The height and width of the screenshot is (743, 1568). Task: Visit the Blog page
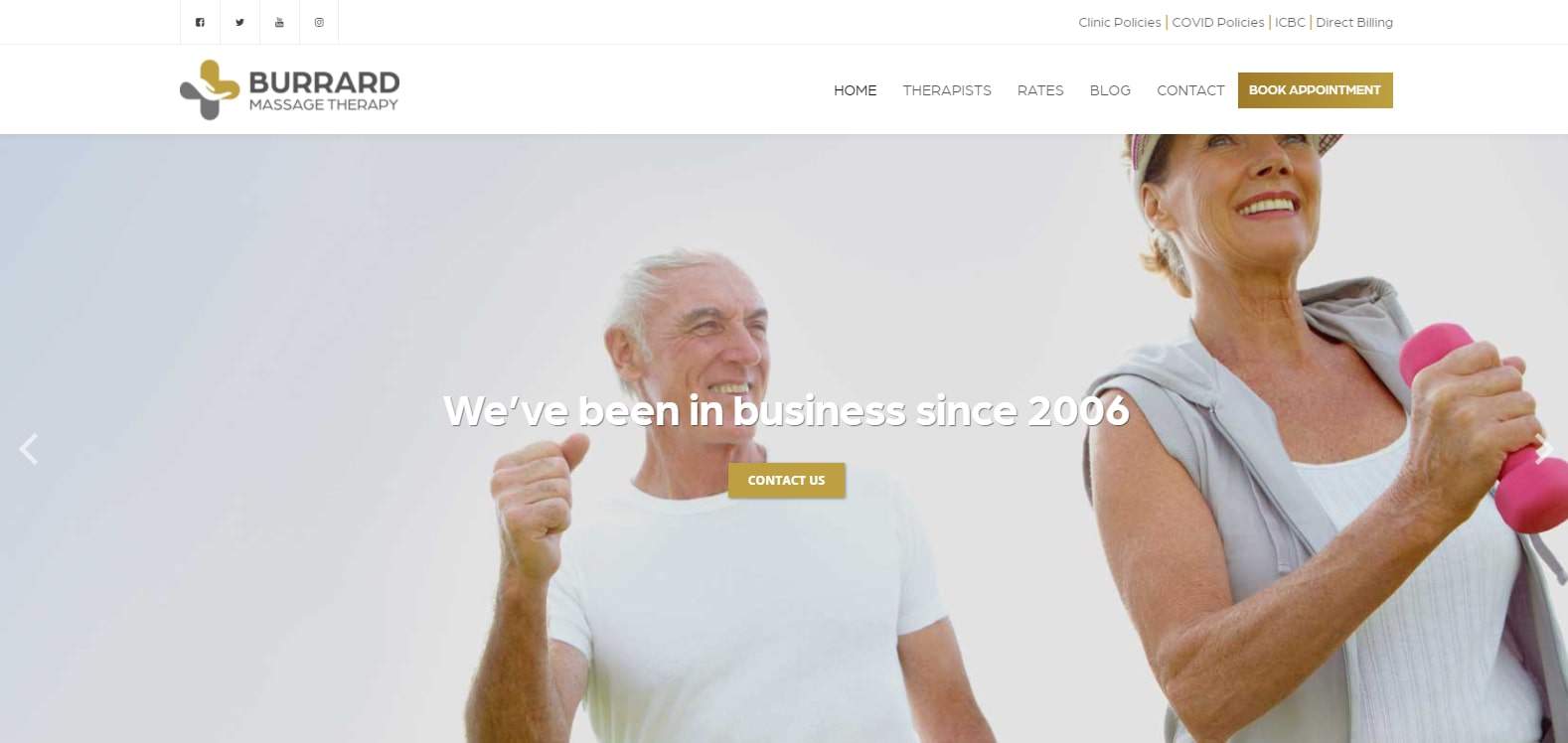(1110, 90)
